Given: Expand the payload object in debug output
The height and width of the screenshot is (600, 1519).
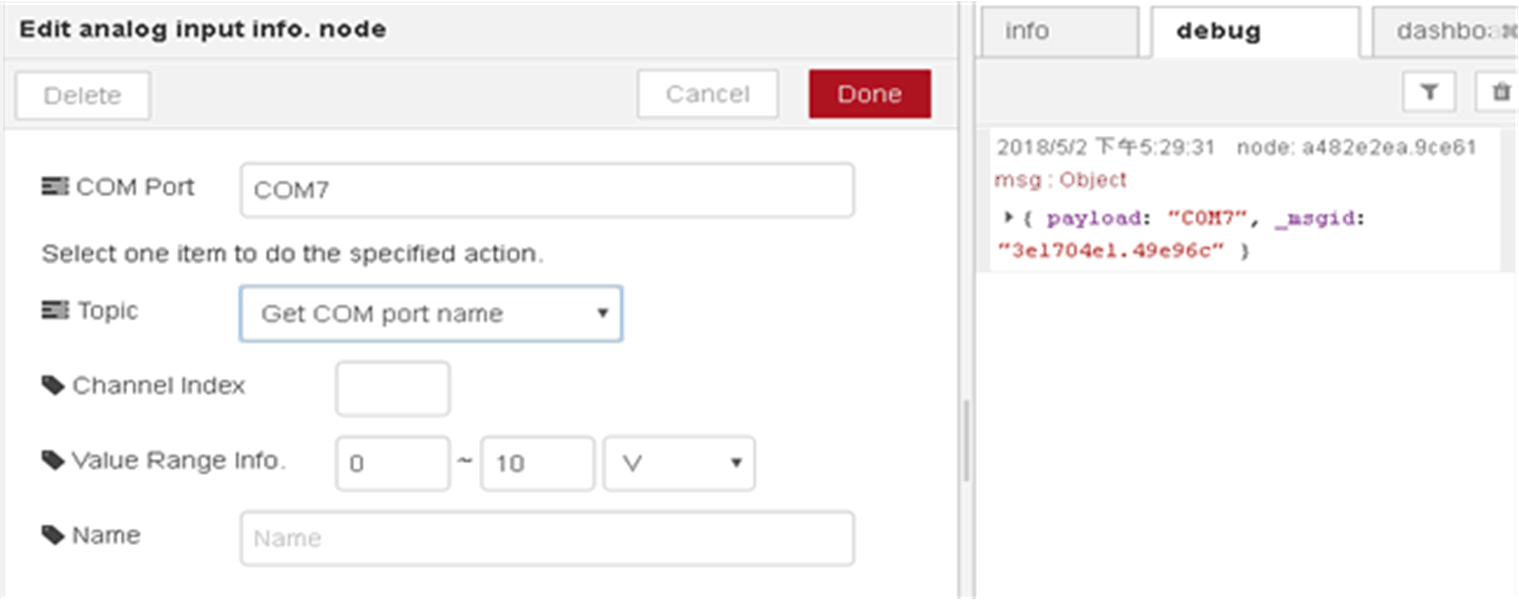Looking at the screenshot, I should [x=1009, y=217].
